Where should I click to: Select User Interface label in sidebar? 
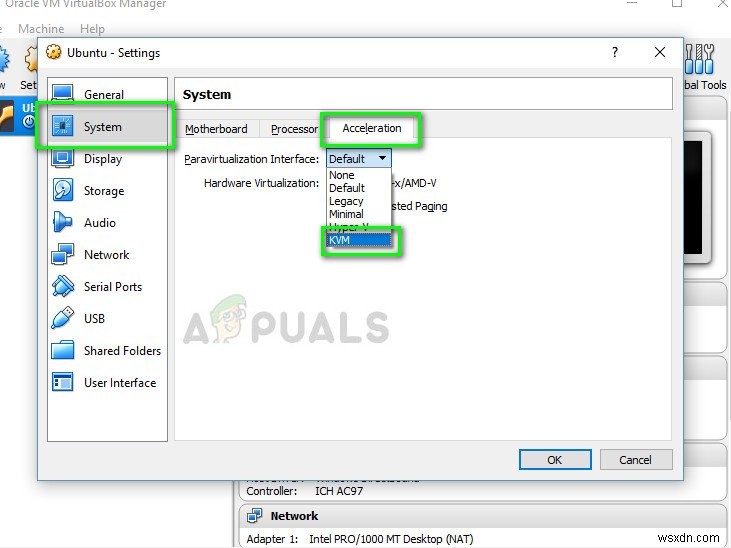pos(120,383)
